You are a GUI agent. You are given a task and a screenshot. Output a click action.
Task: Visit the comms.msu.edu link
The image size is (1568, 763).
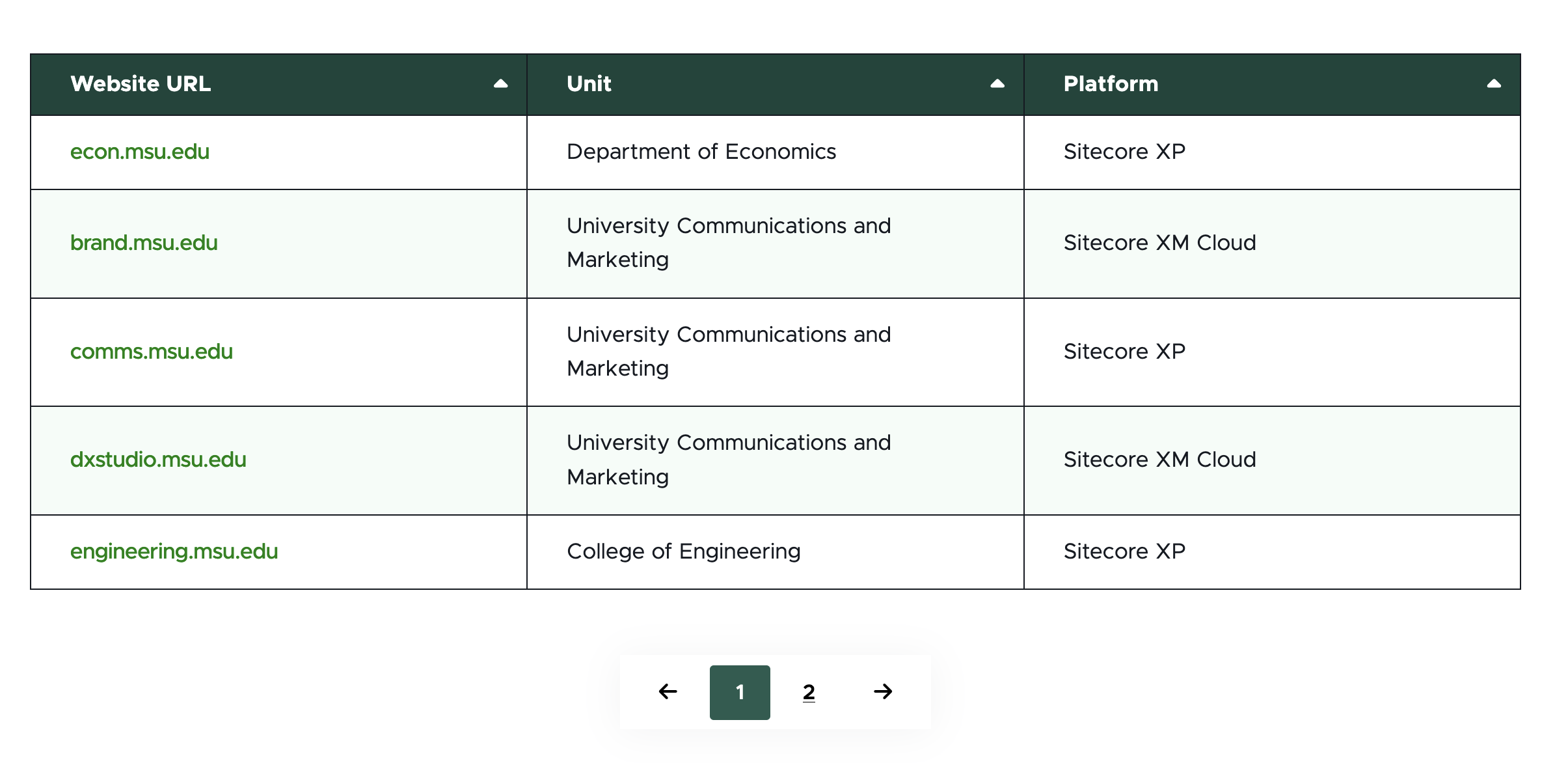152,352
